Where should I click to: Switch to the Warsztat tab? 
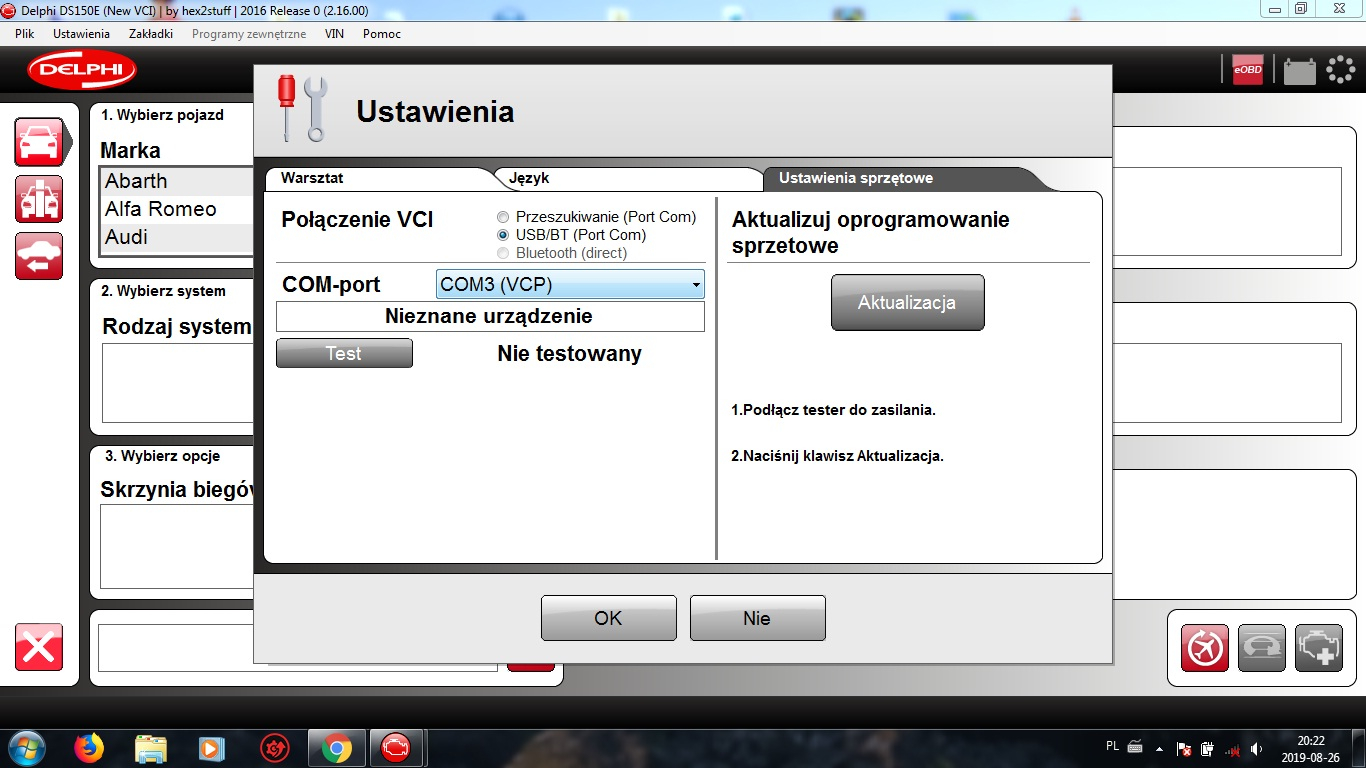[380, 178]
